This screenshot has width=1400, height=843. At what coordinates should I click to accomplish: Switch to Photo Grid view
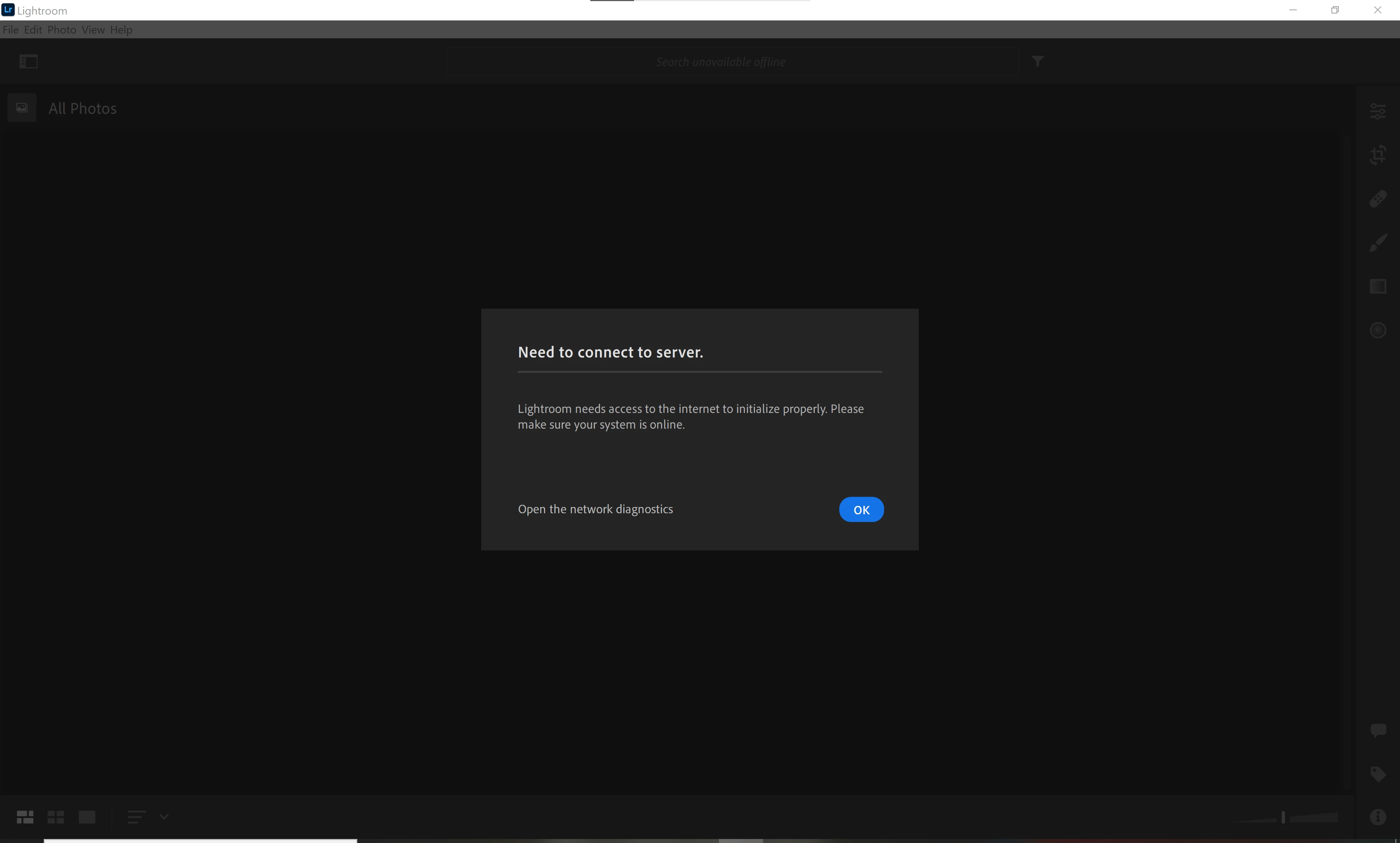25,817
